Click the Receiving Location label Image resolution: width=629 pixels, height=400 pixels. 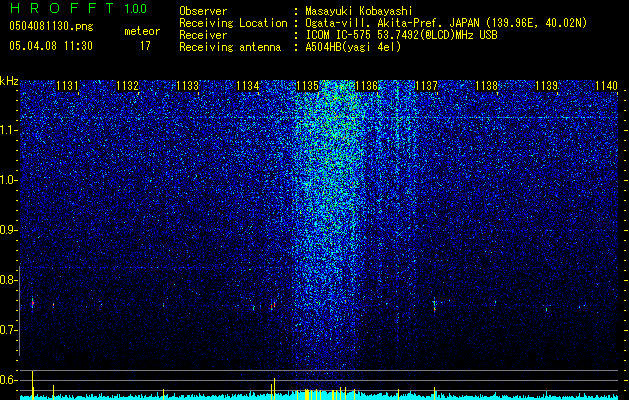coord(233,23)
